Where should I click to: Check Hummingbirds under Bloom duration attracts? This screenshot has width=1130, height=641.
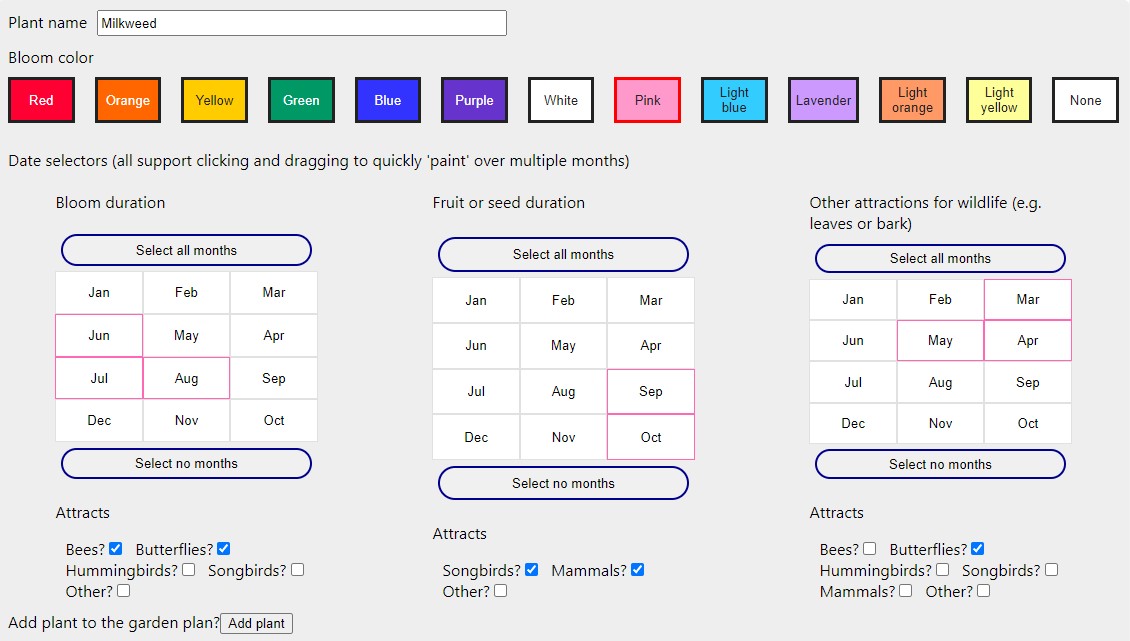[x=188, y=570]
